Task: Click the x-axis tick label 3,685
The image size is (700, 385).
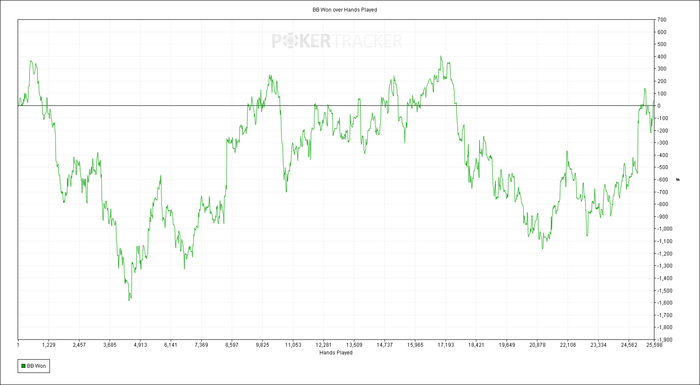Action: 109,345
